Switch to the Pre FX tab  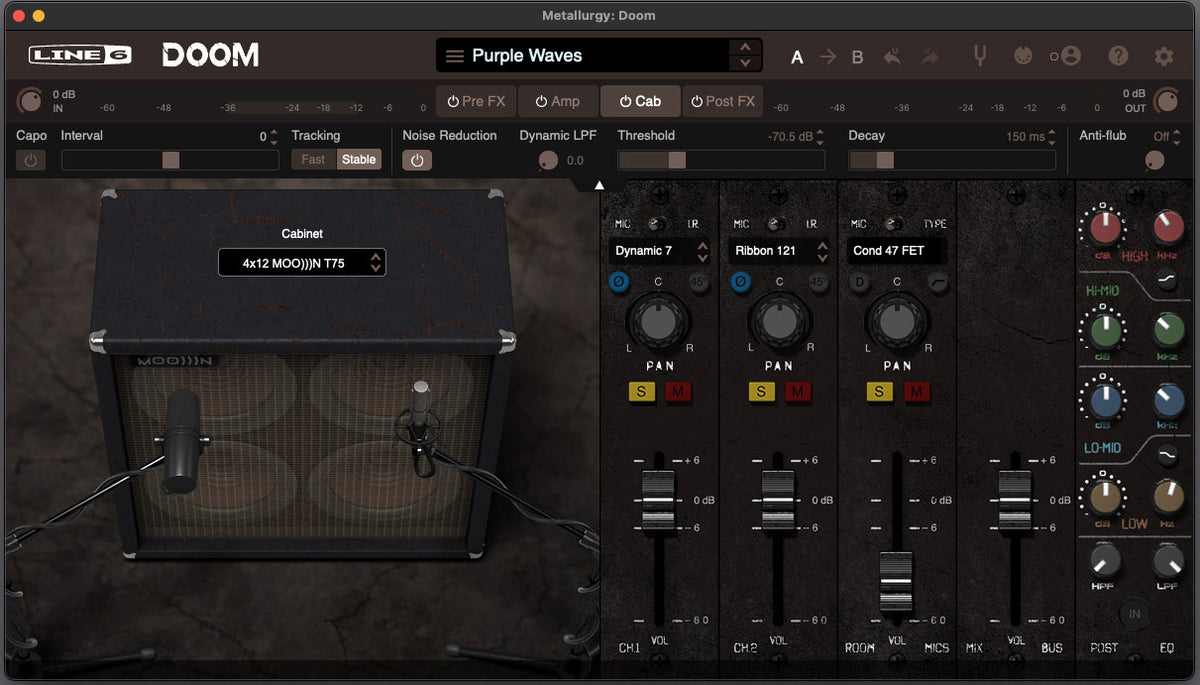point(476,101)
